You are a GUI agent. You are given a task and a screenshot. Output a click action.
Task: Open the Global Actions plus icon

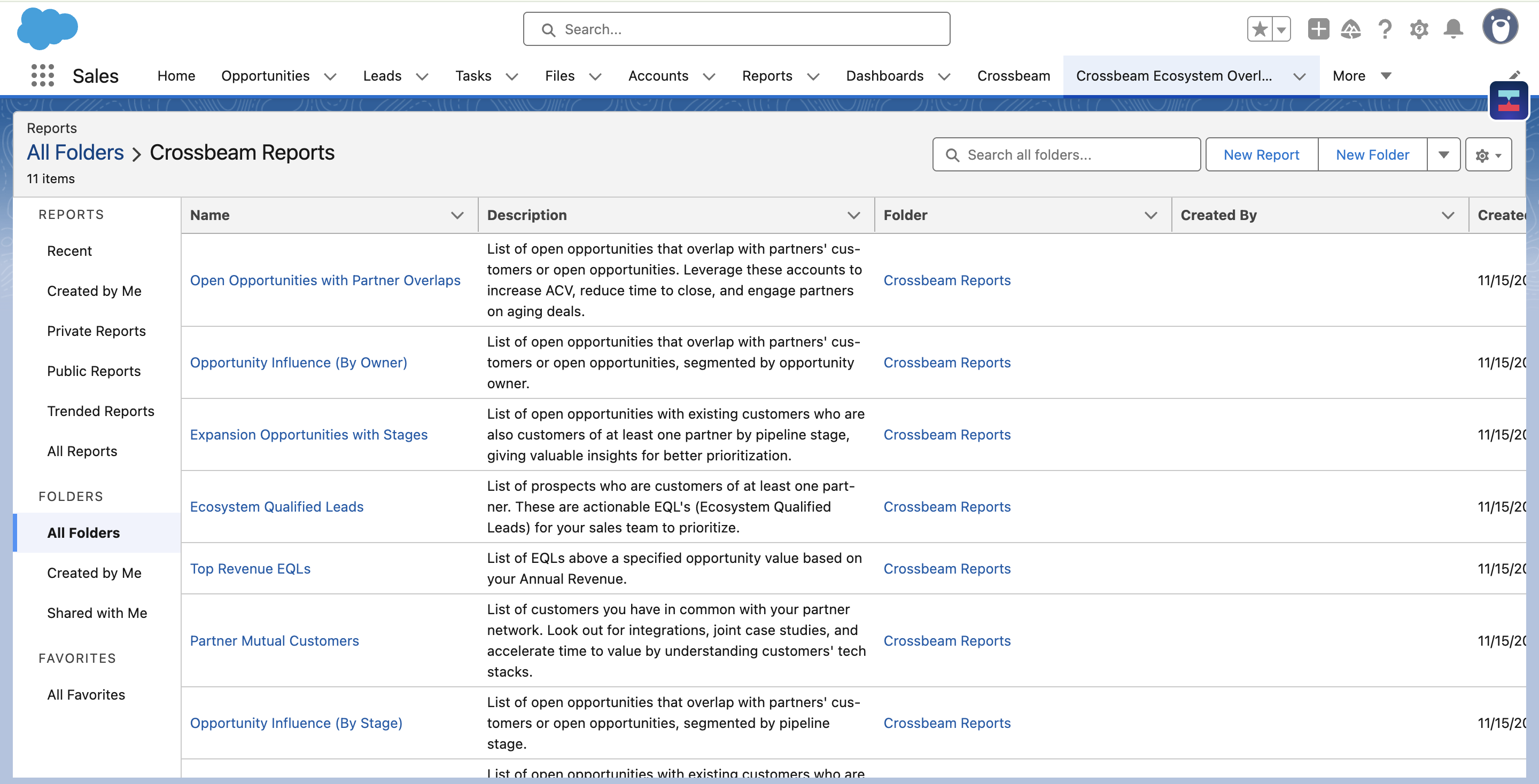[x=1317, y=29]
